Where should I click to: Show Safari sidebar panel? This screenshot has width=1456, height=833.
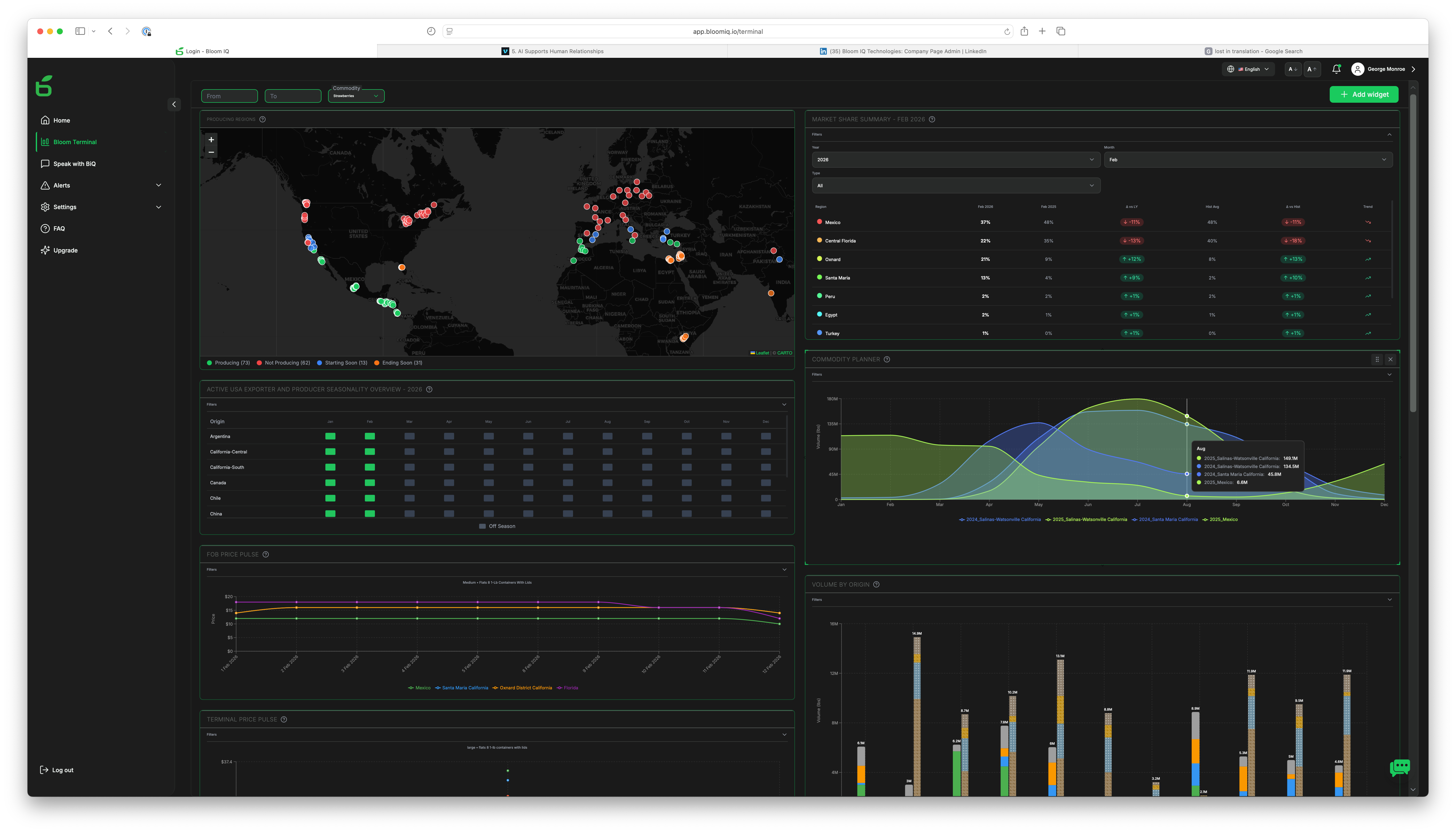coord(80,31)
